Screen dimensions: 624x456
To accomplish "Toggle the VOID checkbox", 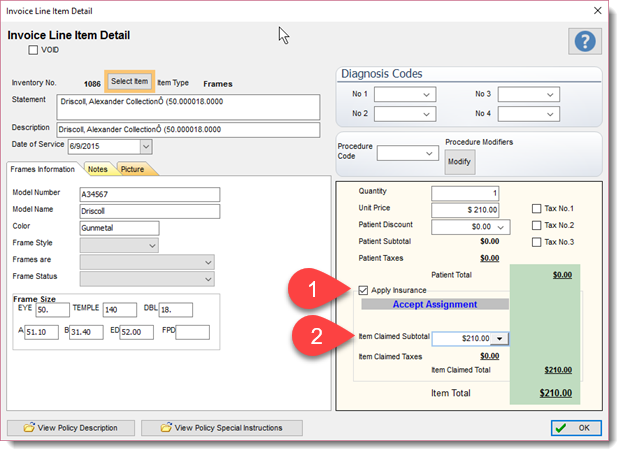I will tap(33, 50).
